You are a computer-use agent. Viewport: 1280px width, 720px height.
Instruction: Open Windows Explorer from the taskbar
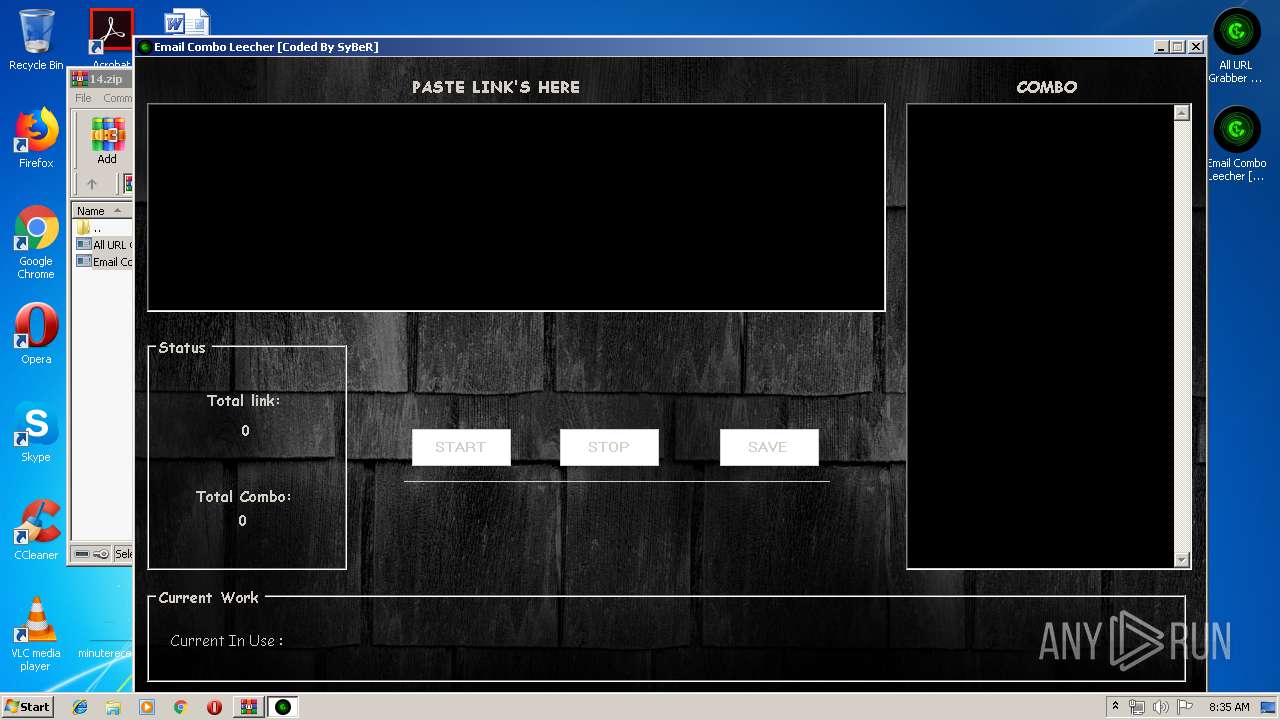point(113,707)
